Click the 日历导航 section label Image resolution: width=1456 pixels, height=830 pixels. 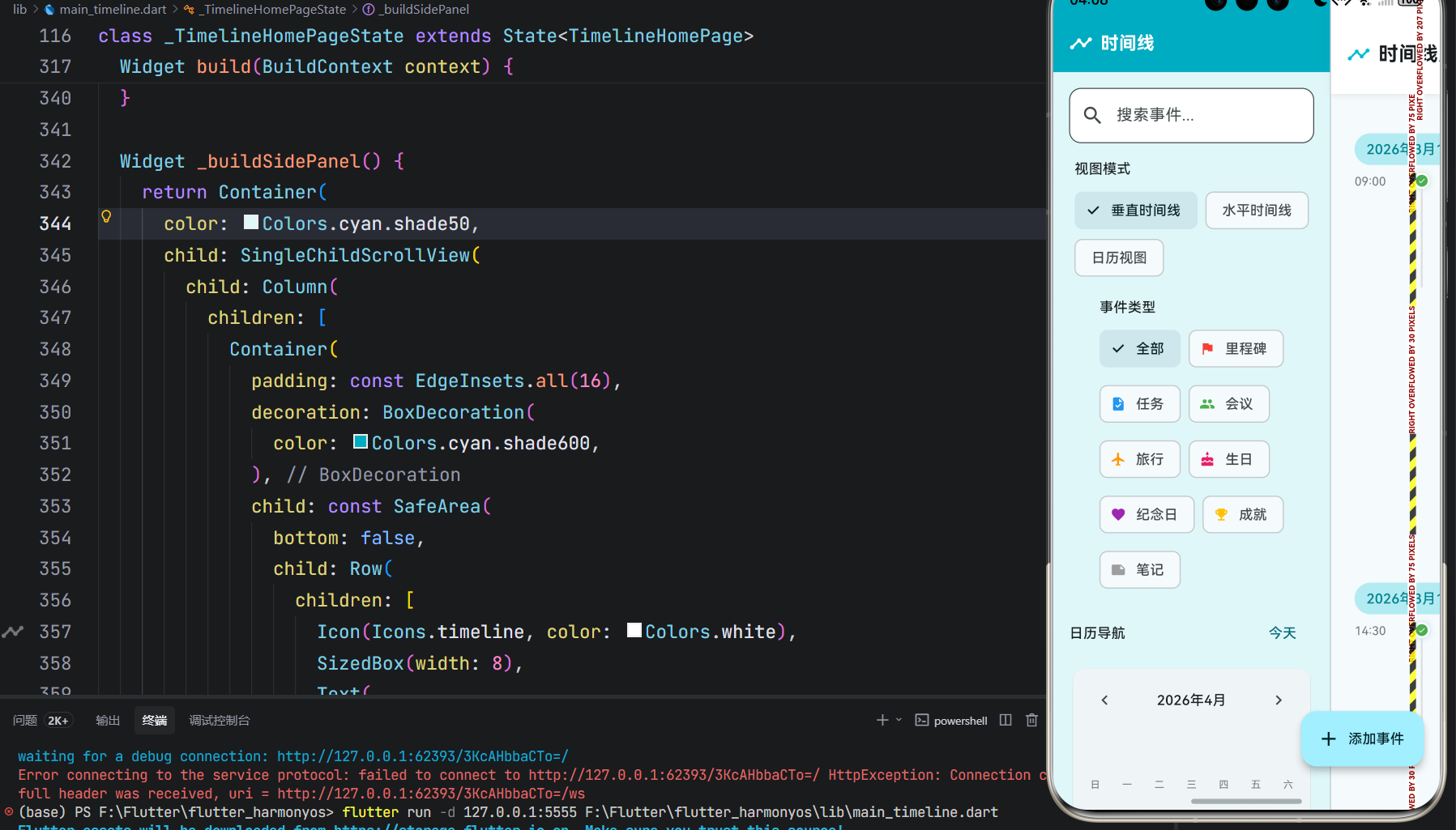tap(1098, 632)
